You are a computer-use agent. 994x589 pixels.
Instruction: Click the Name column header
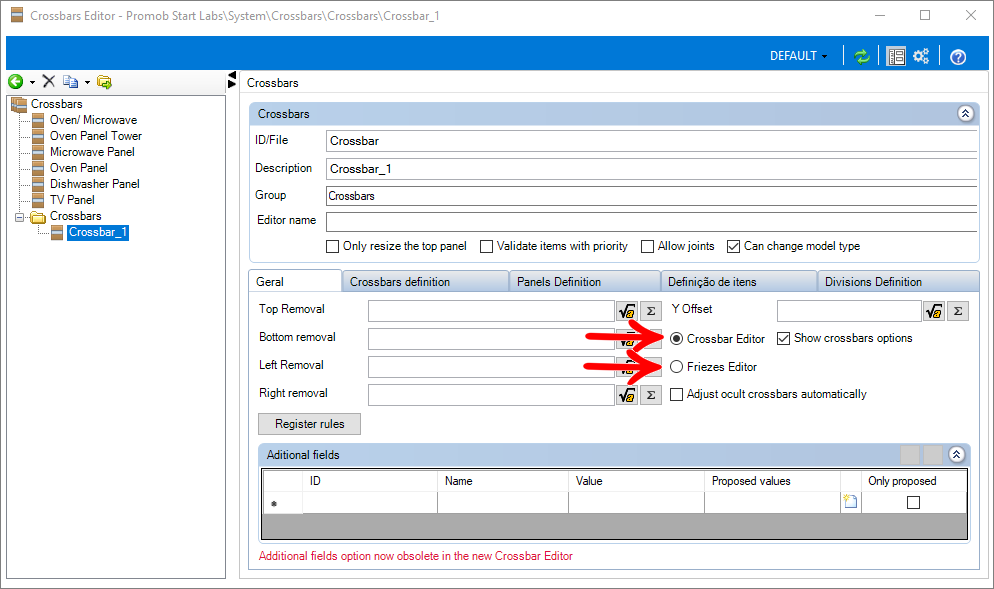pos(503,481)
